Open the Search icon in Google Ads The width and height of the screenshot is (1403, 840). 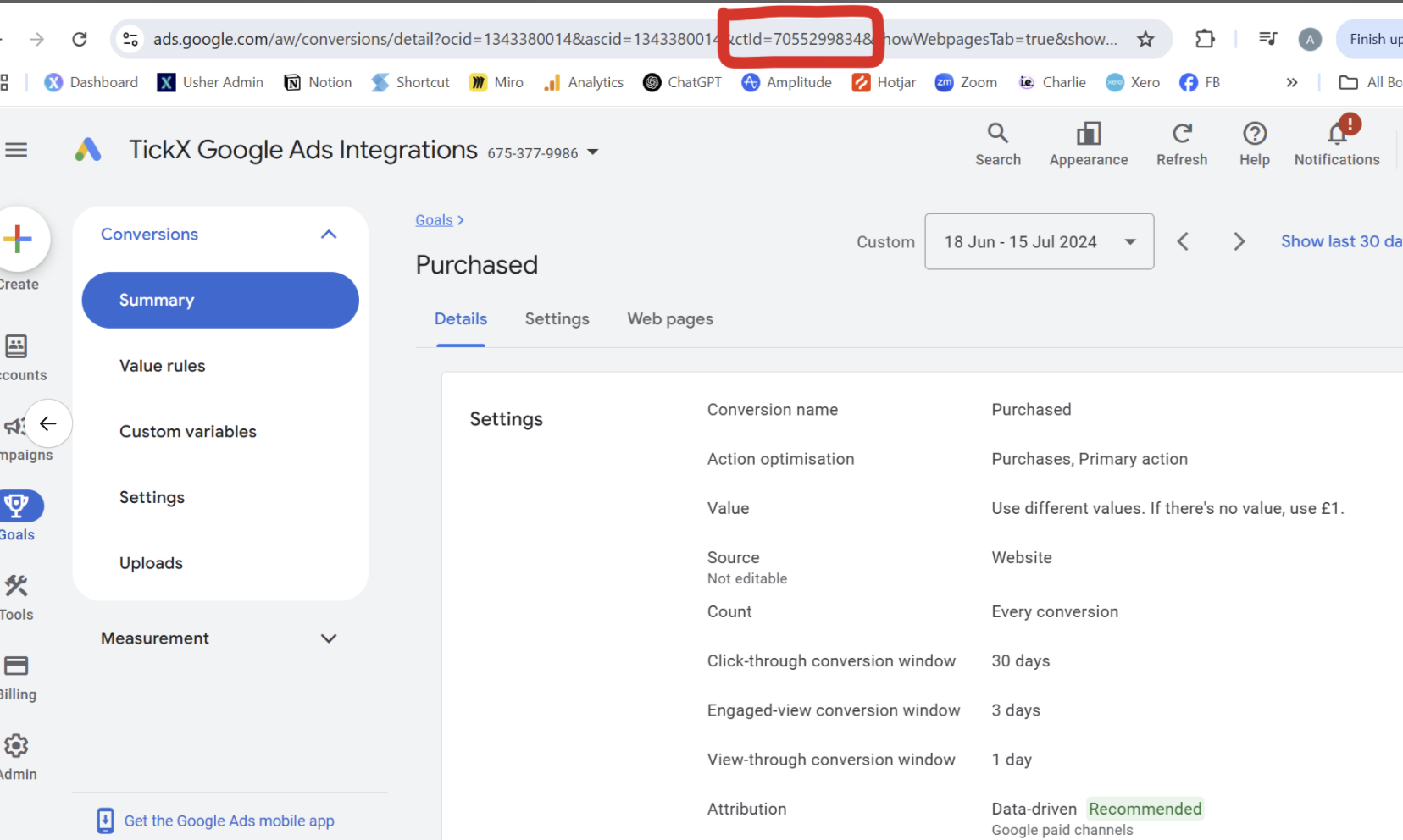click(x=997, y=144)
